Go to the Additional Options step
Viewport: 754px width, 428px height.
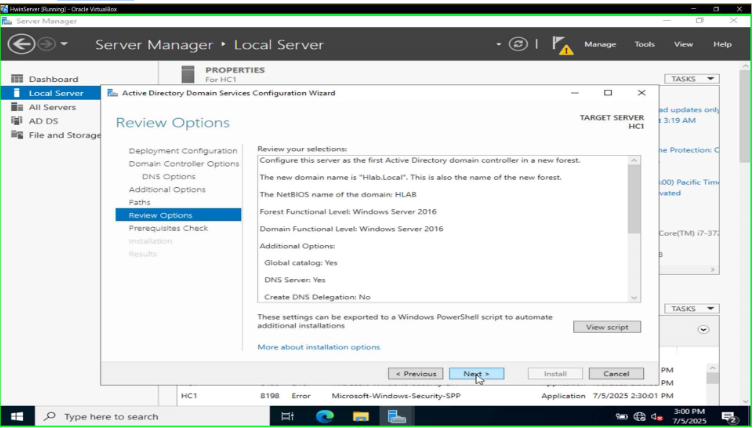coord(167,189)
